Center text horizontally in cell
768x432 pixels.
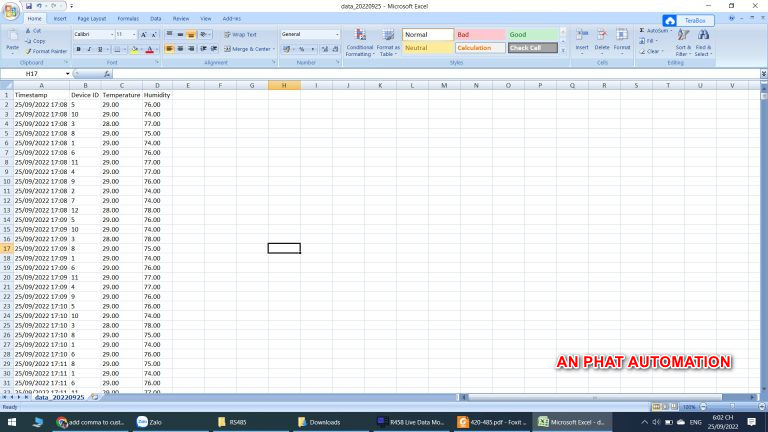pos(180,49)
